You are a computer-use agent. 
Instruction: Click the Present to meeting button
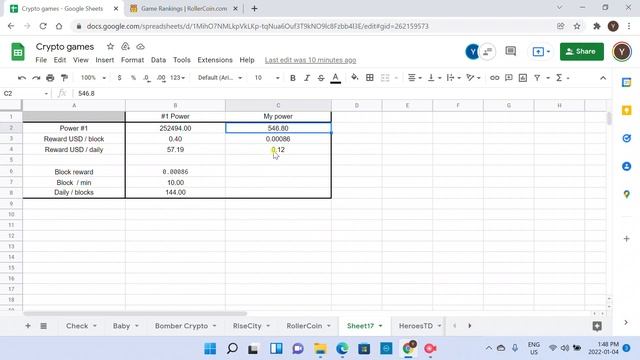(541, 51)
